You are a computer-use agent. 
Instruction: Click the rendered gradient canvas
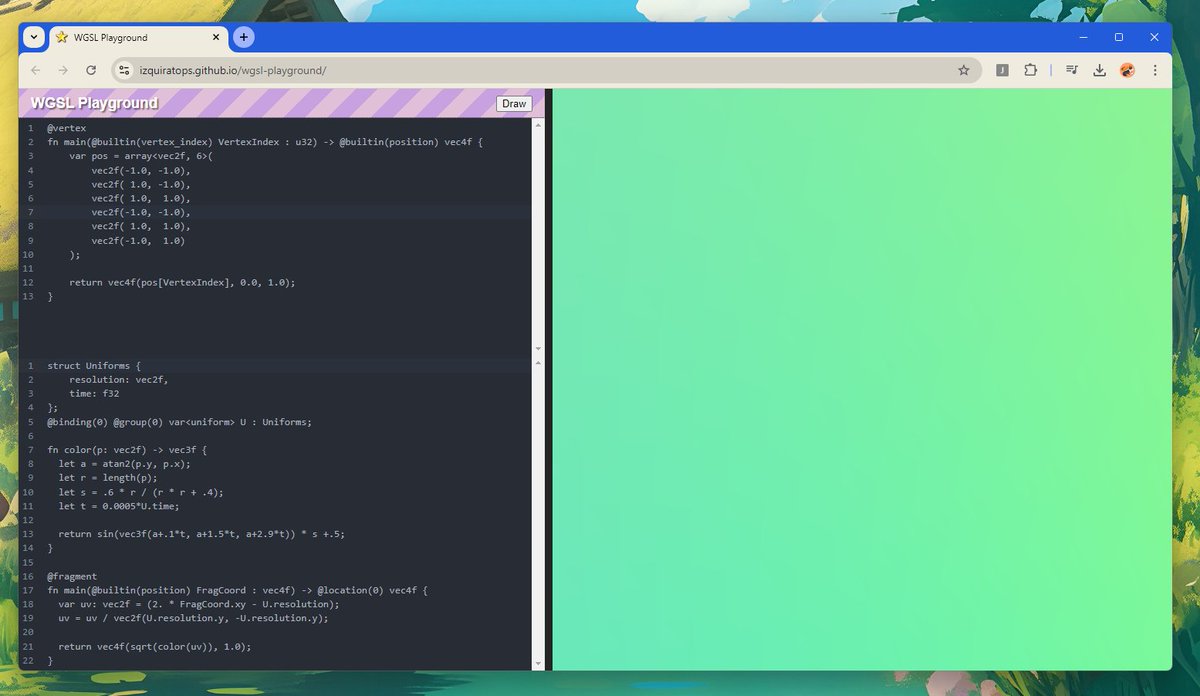(x=861, y=379)
